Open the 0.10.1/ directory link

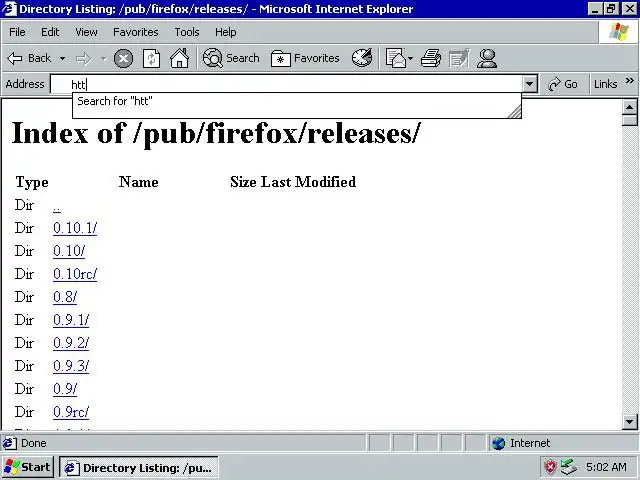[x=75, y=228]
